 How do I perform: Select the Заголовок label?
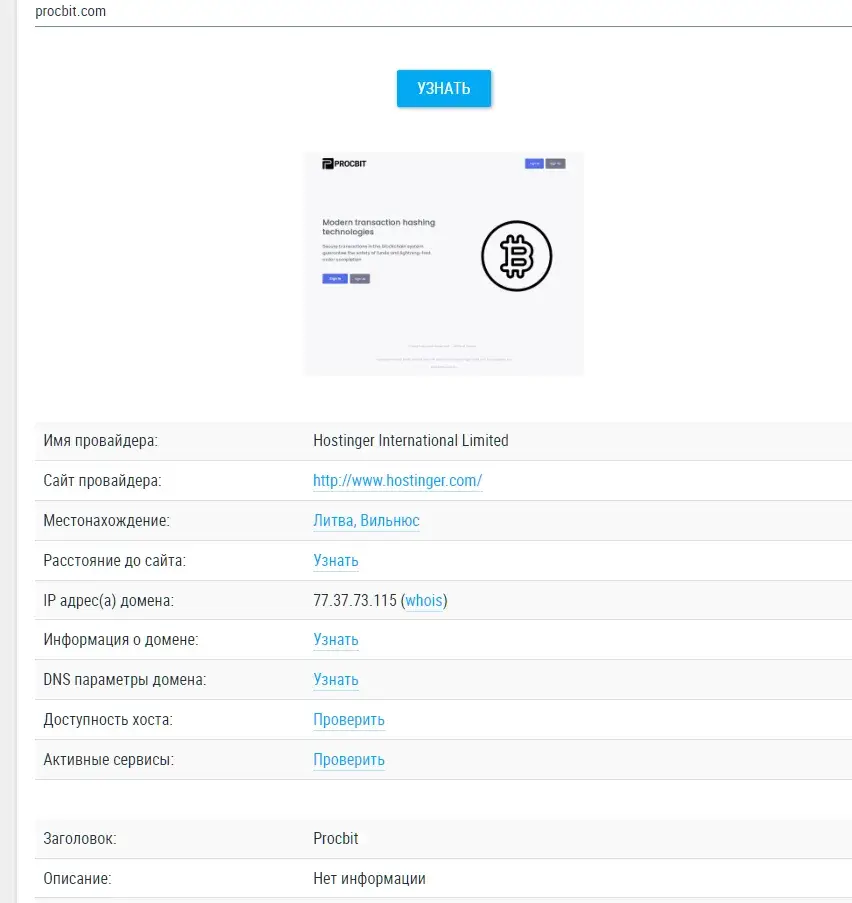coord(79,838)
